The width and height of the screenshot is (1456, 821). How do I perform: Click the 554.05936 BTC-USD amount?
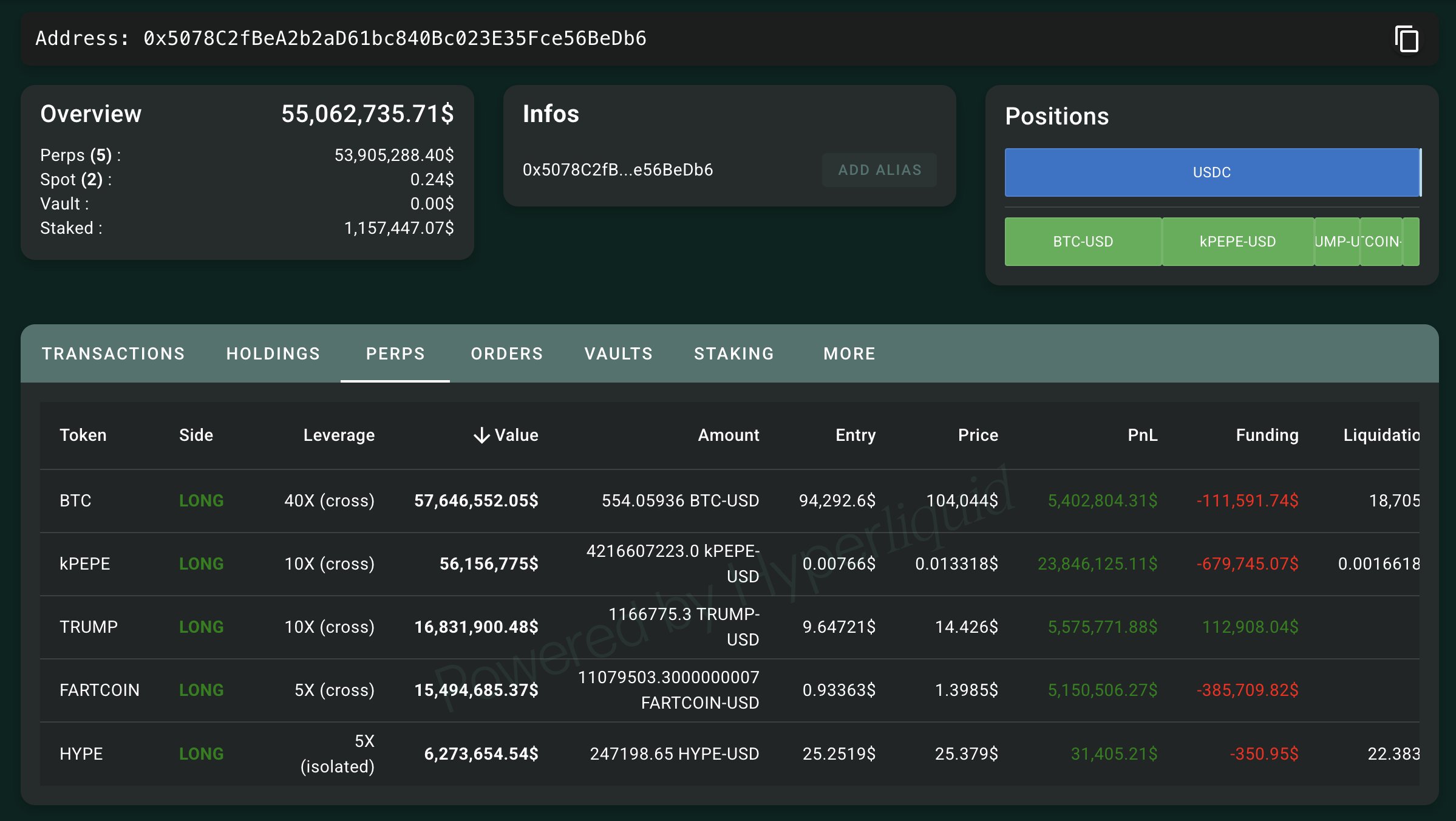tap(681, 501)
